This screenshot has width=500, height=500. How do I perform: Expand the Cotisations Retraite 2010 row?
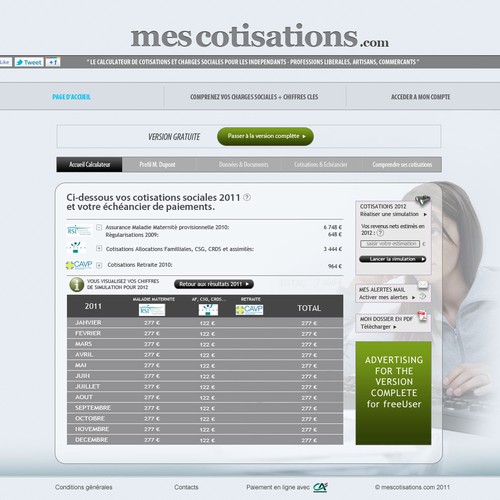pos(99,265)
